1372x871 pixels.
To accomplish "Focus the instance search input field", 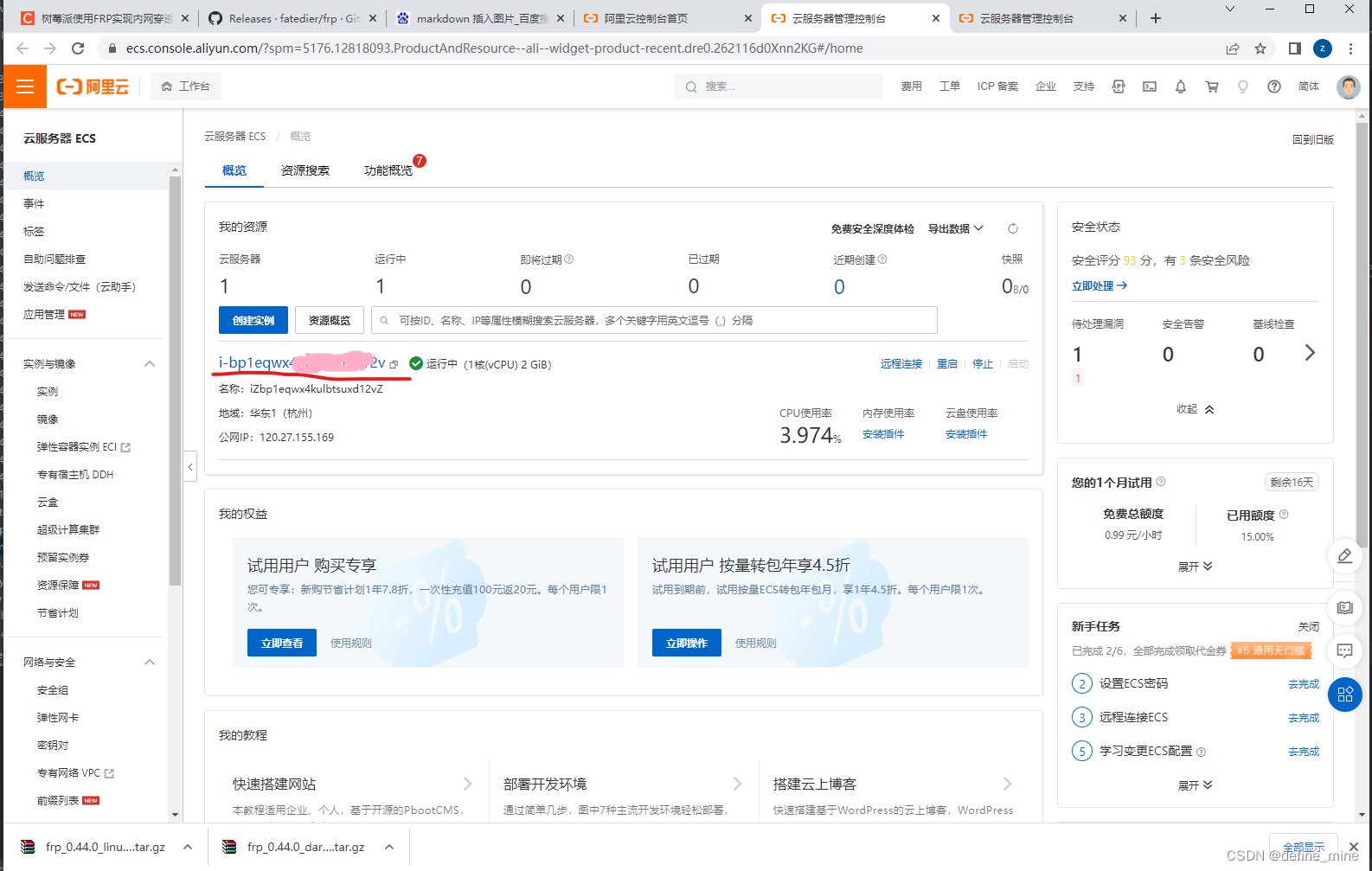I will (654, 320).
